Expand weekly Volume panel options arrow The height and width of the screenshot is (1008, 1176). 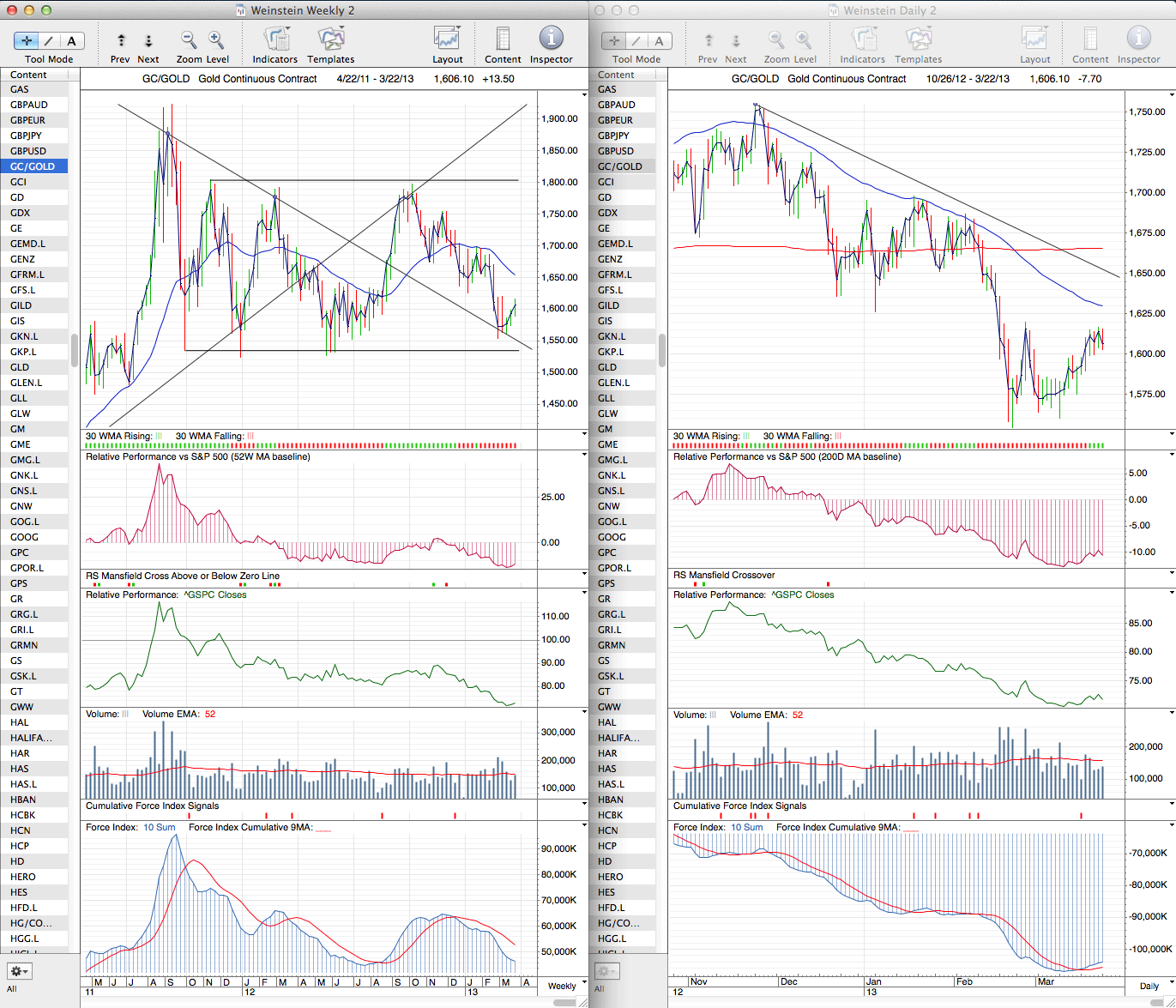click(584, 713)
